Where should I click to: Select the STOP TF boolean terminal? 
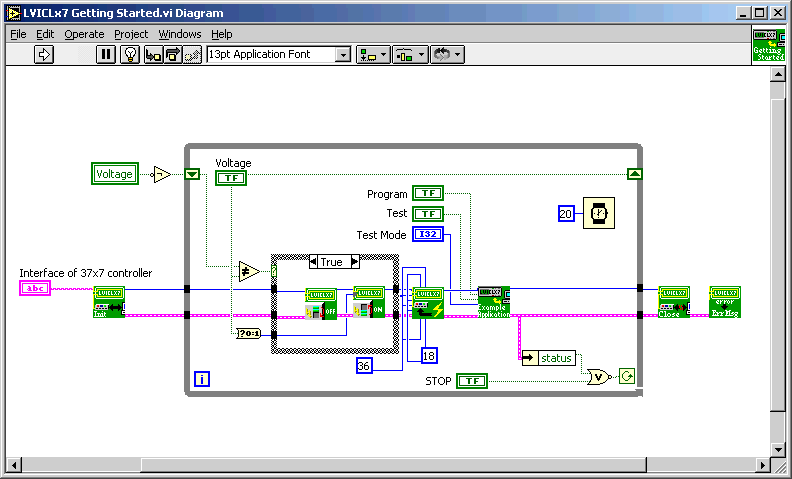[x=472, y=381]
